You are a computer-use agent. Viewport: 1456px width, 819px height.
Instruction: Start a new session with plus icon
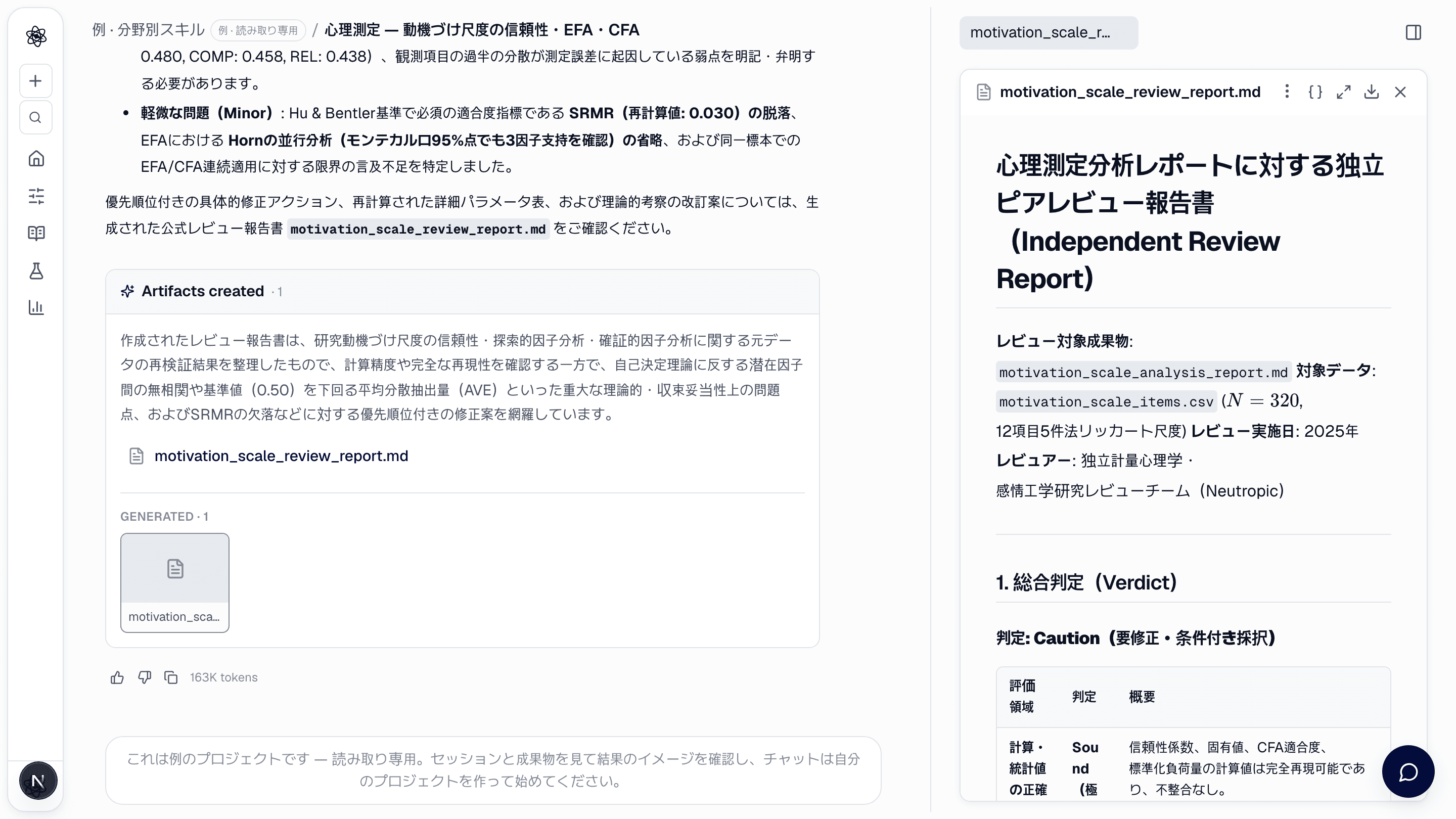click(x=35, y=81)
